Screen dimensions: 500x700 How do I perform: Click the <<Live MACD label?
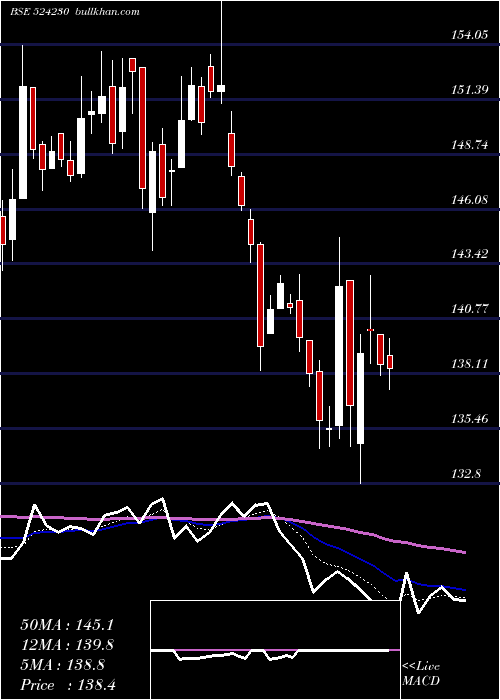(x=421, y=673)
